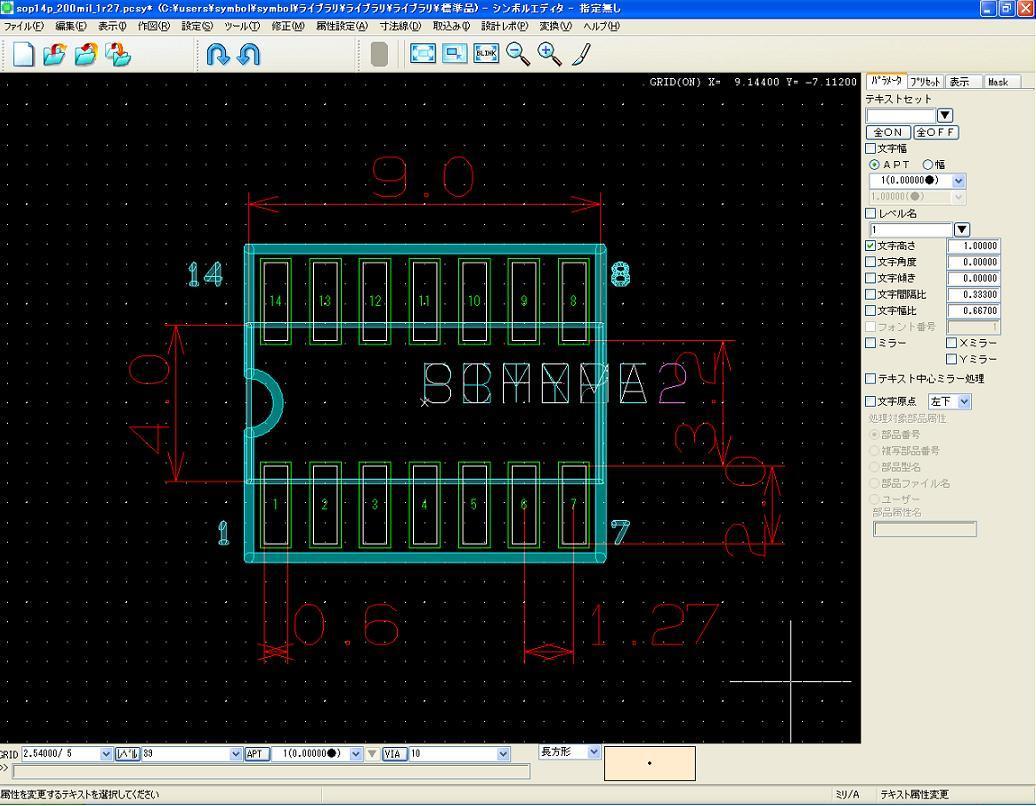Click the Zoom Out magnifier icon
The height and width of the screenshot is (806, 1036).
518,54
